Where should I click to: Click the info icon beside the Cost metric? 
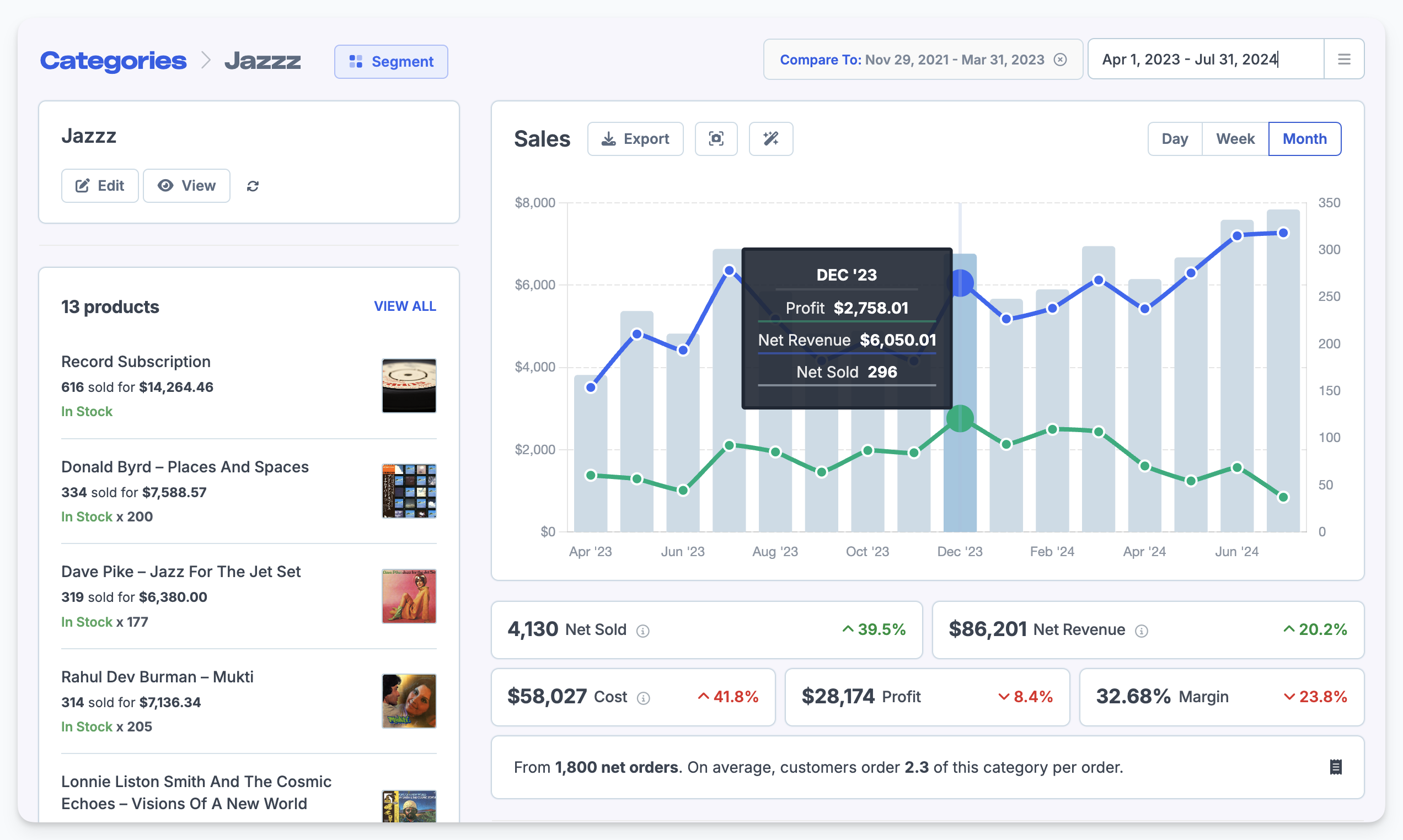(643, 698)
